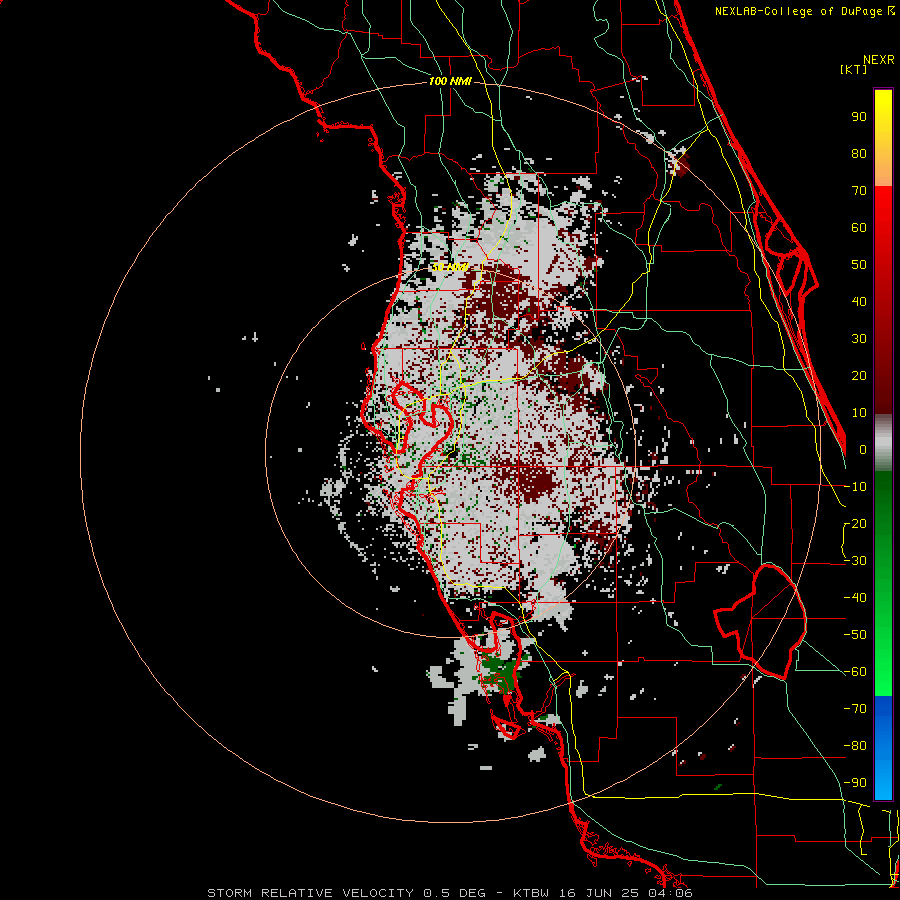
Task: Click the [KT] units label
Action: pyautogui.click(x=854, y=69)
